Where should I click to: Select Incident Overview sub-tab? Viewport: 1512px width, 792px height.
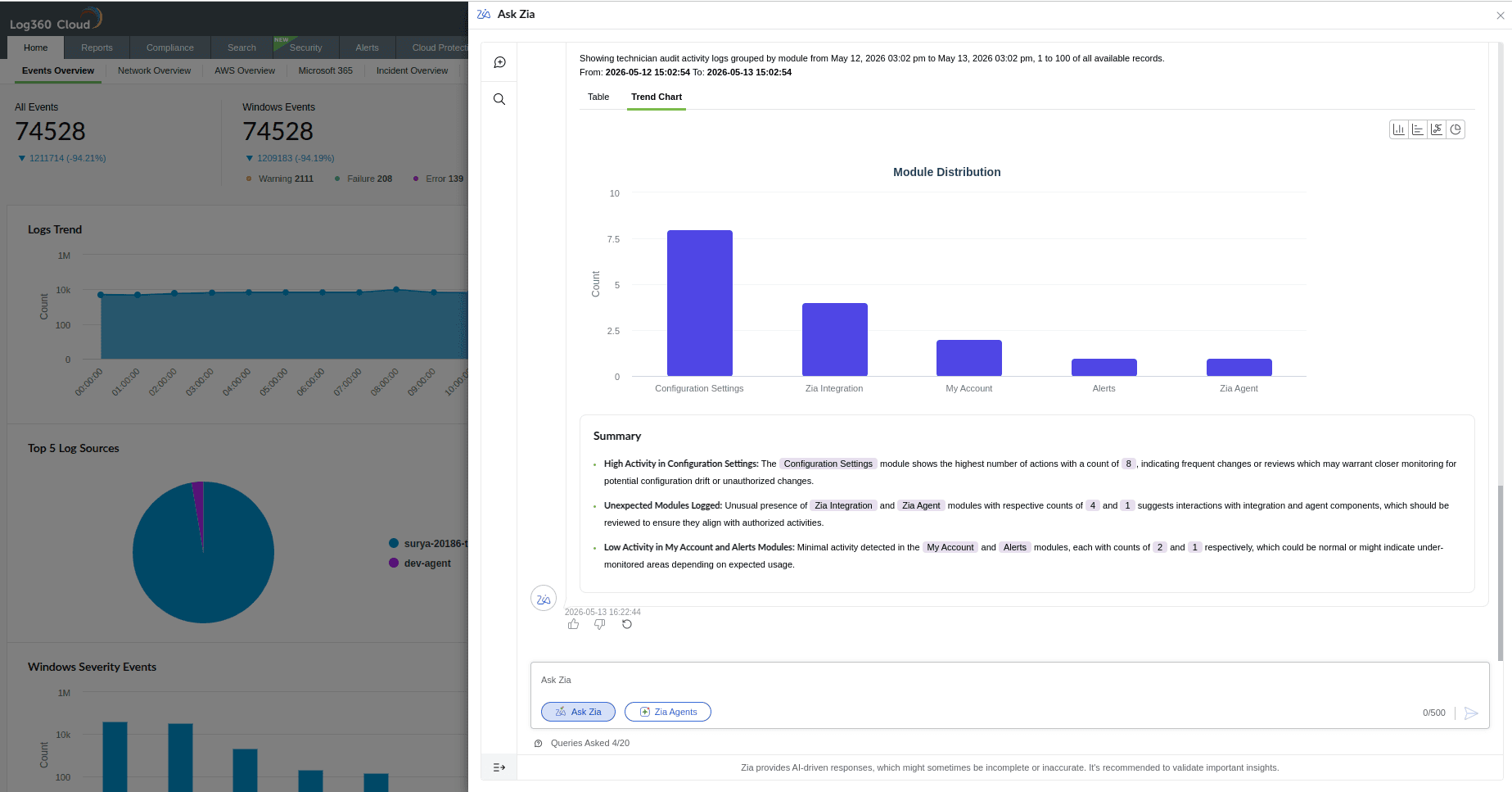pyautogui.click(x=412, y=70)
